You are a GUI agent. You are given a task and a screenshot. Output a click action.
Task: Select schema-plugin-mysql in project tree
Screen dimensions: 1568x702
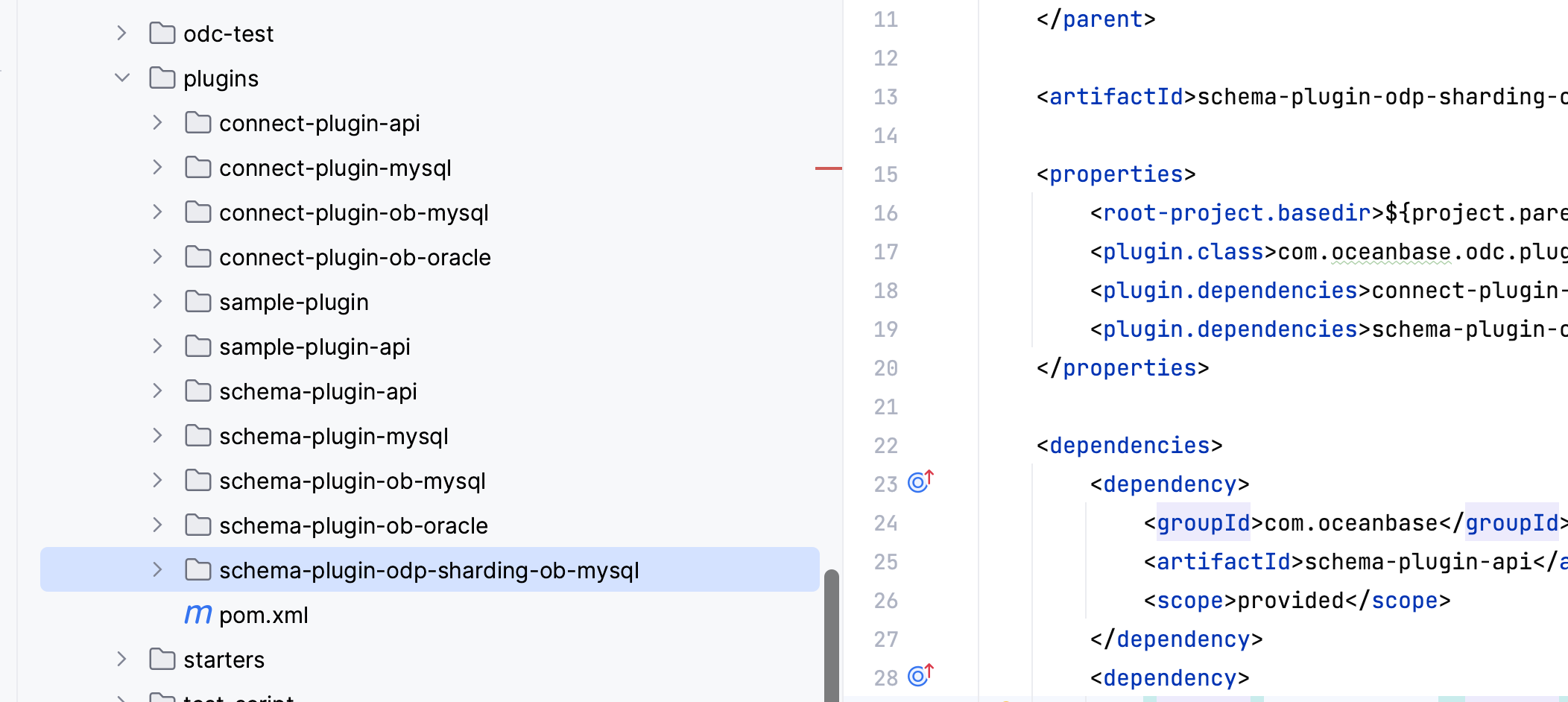click(334, 437)
